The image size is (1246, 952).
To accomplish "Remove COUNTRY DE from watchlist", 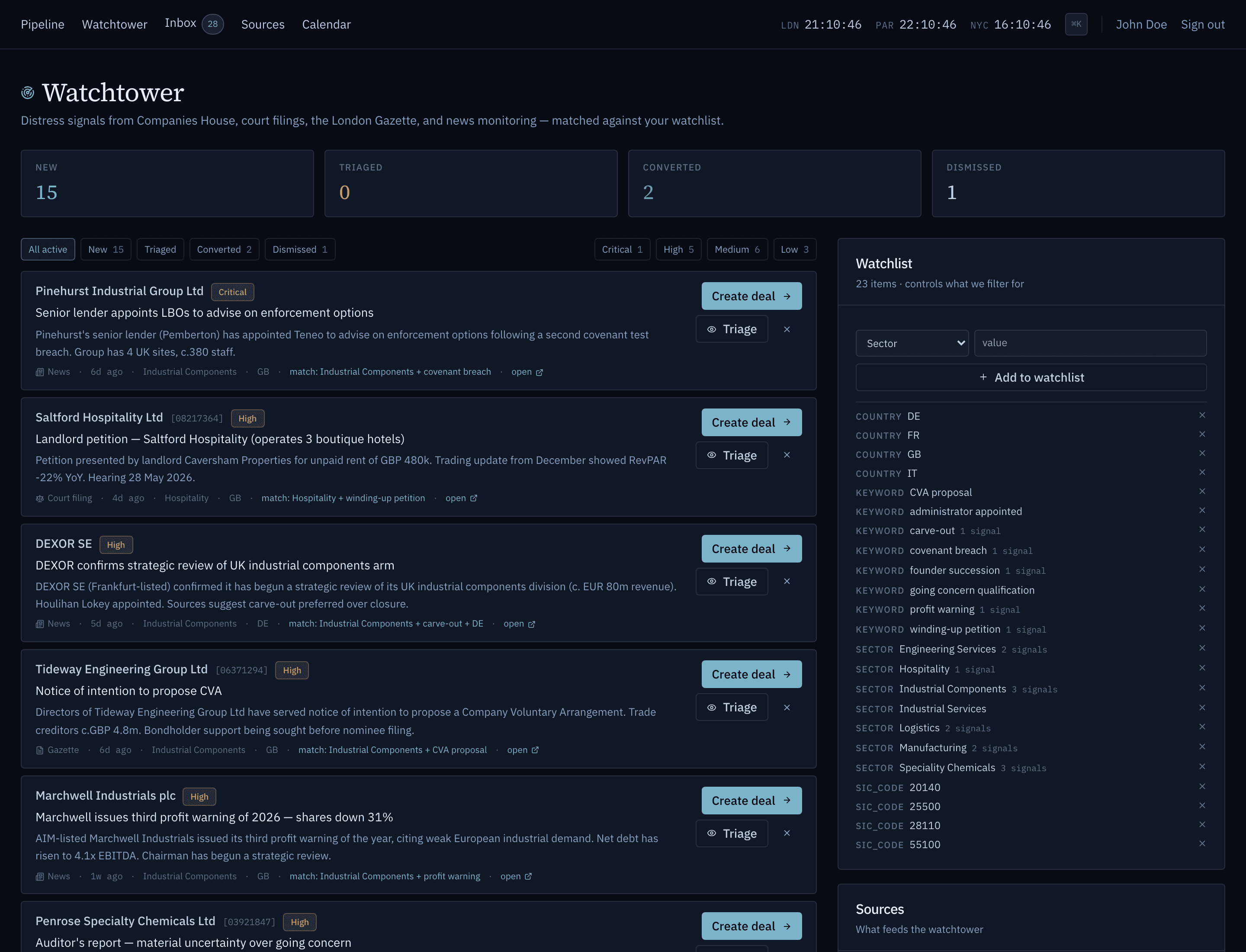I will point(1202,415).
